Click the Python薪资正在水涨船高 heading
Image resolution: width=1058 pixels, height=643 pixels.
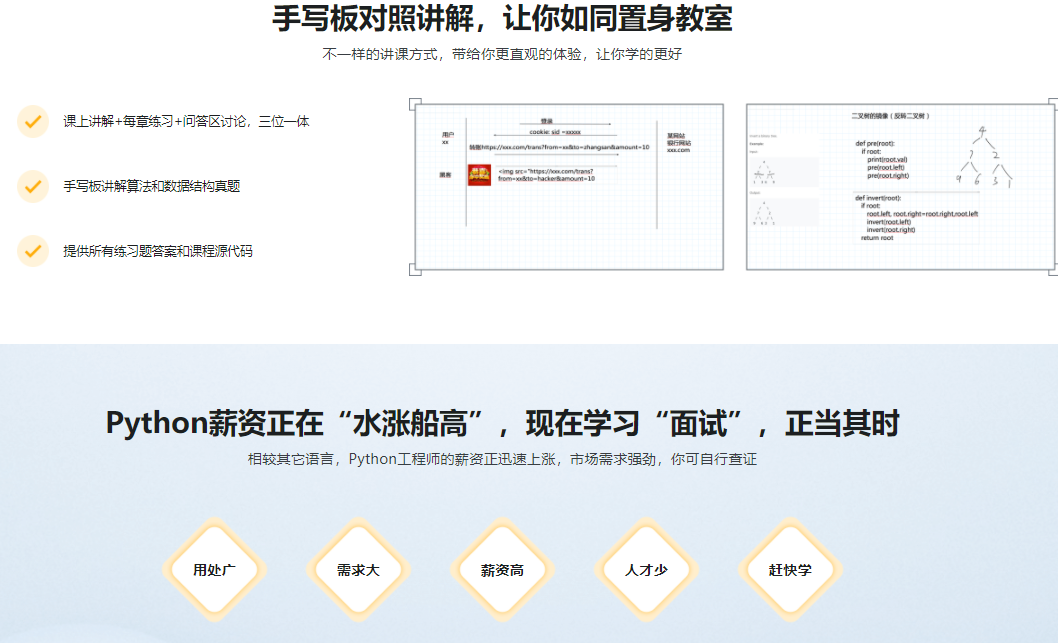tap(502, 424)
